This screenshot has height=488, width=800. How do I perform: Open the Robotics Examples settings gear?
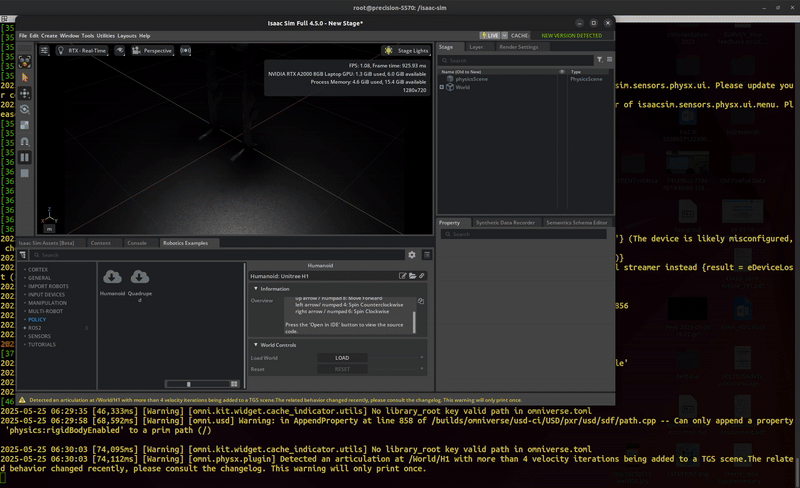411,255
